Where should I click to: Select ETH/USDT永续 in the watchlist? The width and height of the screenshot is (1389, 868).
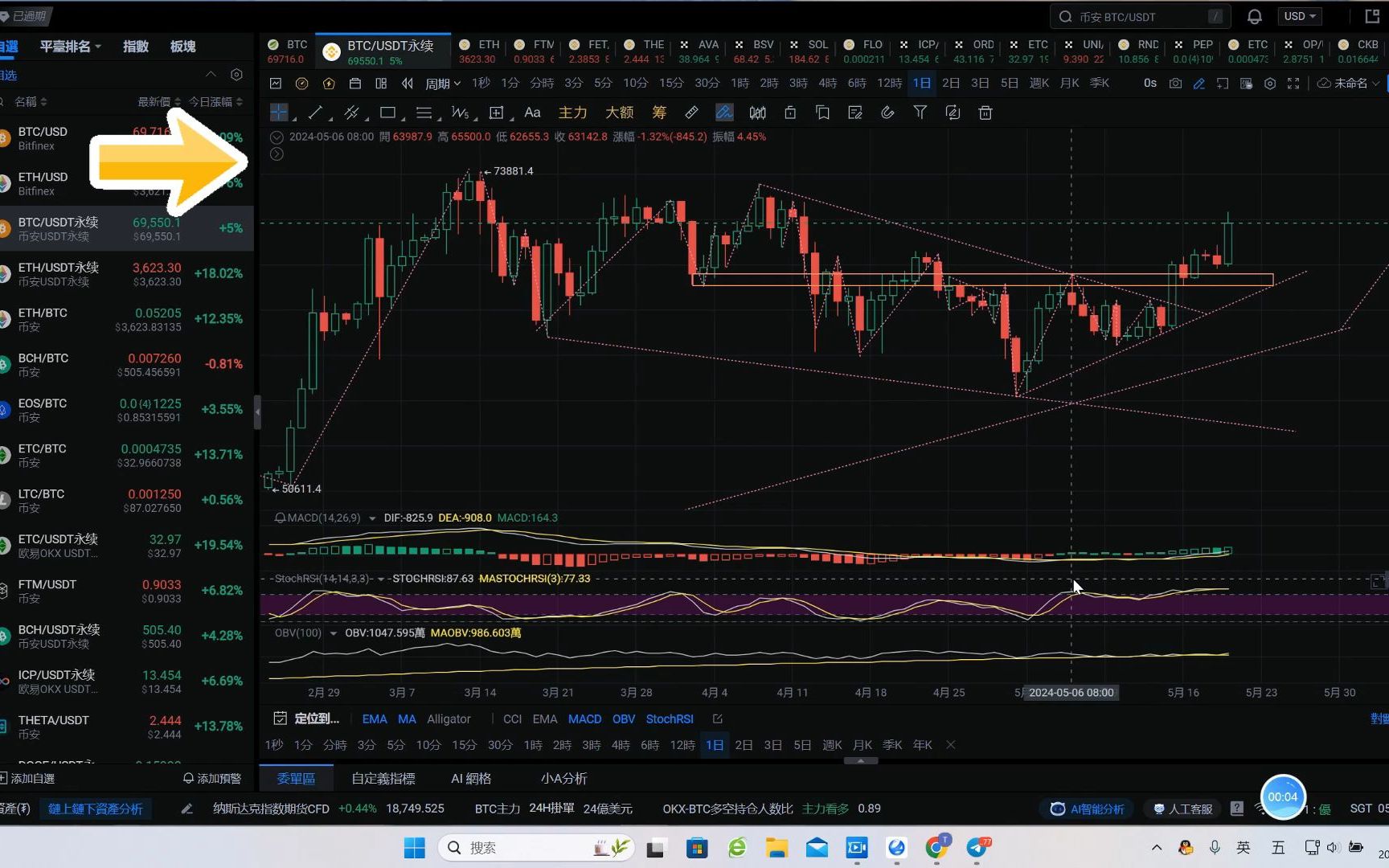(x=127, y=273)
